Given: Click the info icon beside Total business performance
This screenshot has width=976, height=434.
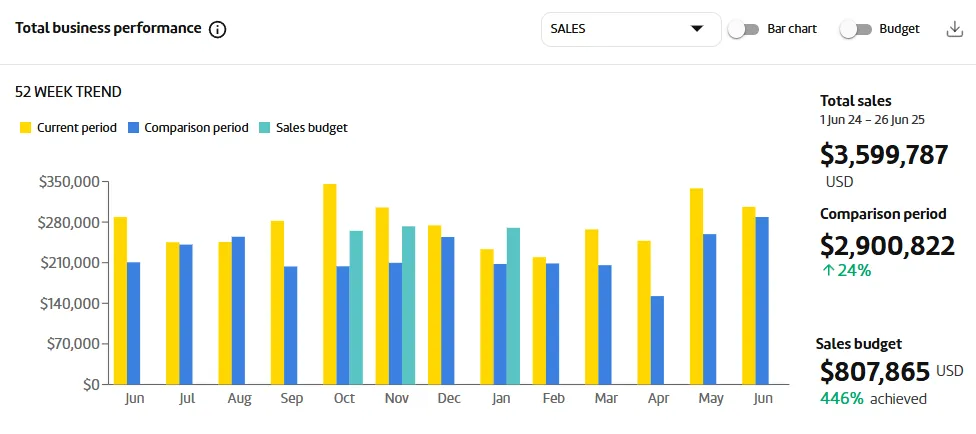Looking at the screenshot, I should click(217, 29).
